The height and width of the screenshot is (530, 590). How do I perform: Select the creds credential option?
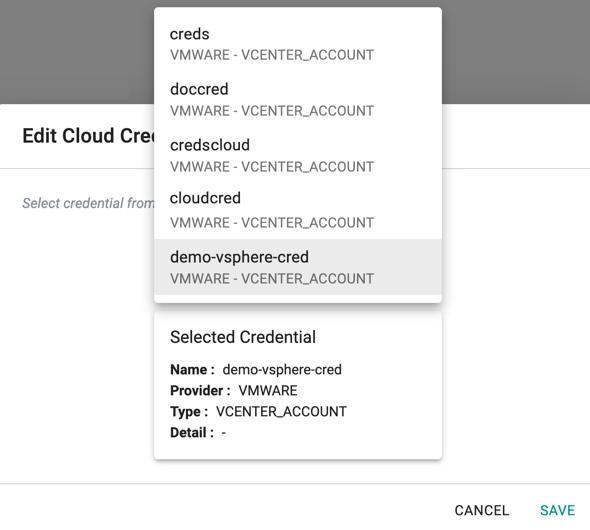pos(298,44)
